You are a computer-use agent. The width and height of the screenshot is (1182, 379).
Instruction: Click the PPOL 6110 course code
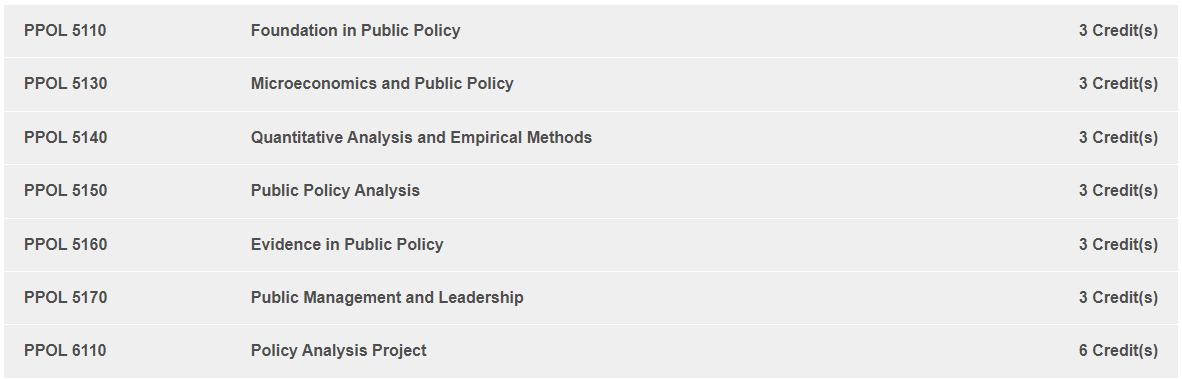65,351
